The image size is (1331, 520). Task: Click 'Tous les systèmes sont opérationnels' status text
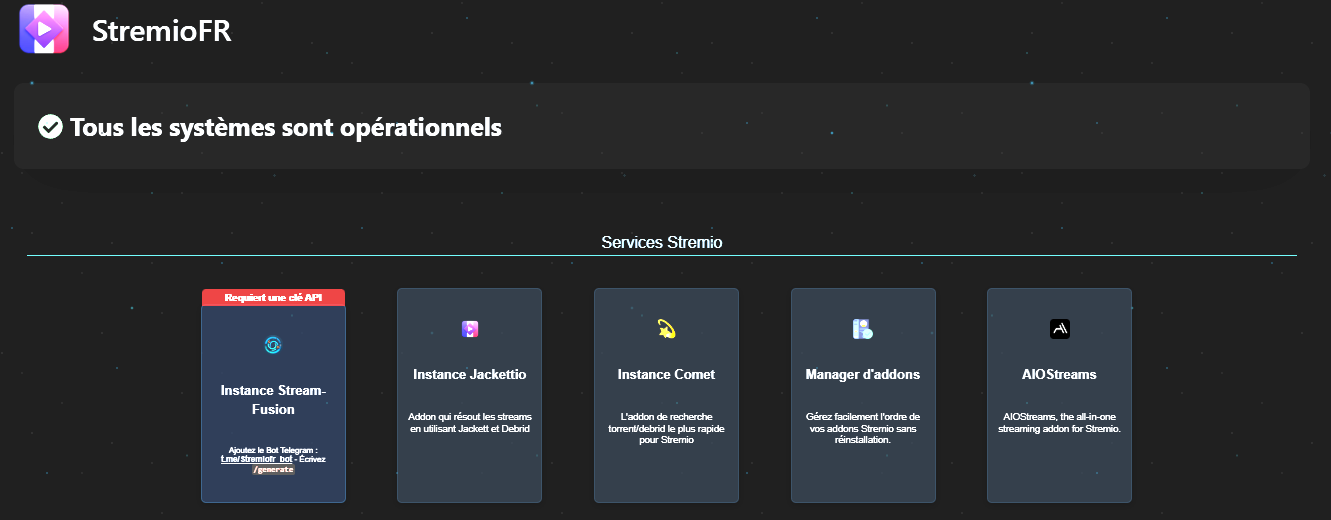coord(286,128)
